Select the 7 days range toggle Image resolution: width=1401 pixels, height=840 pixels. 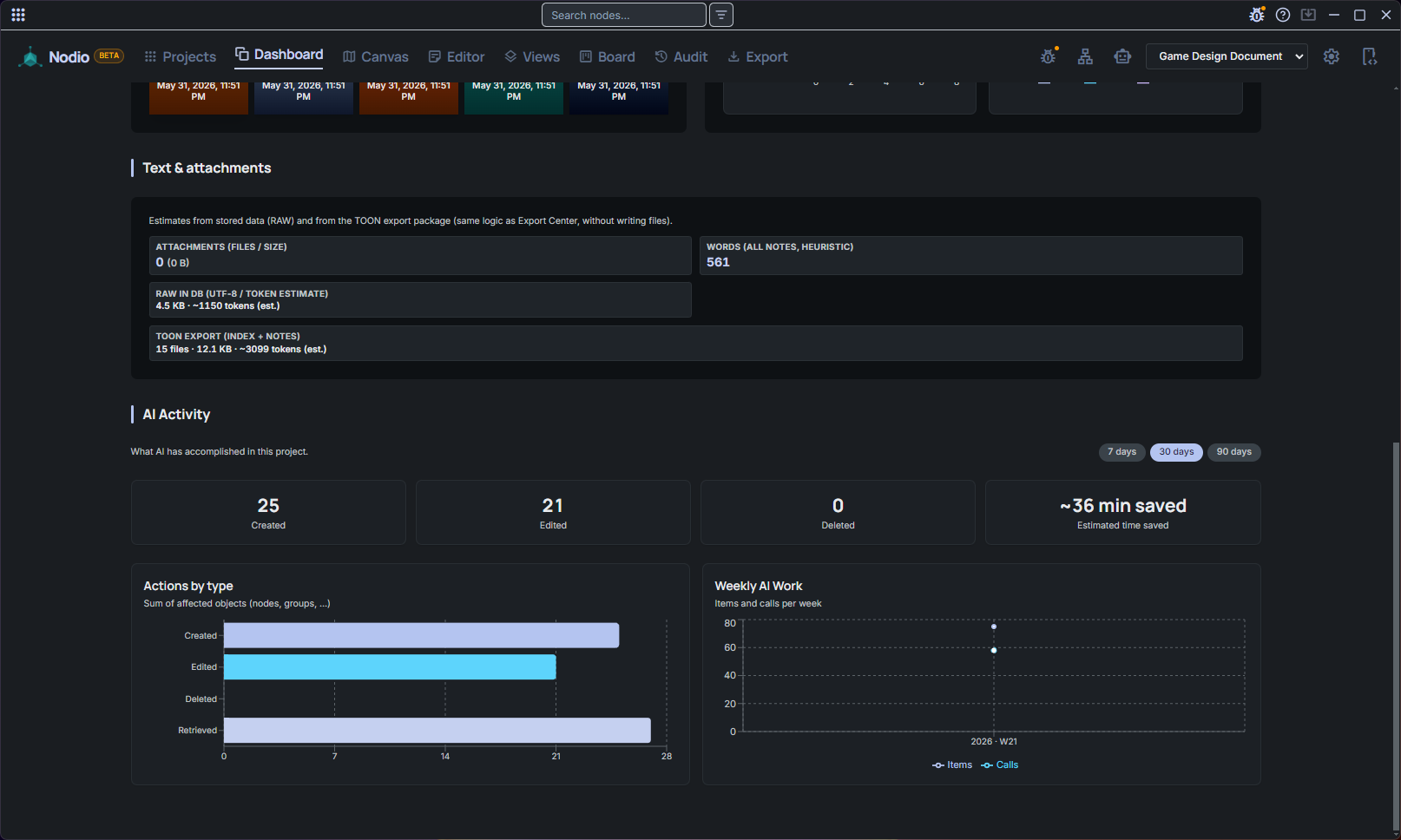coord(1121,452)
